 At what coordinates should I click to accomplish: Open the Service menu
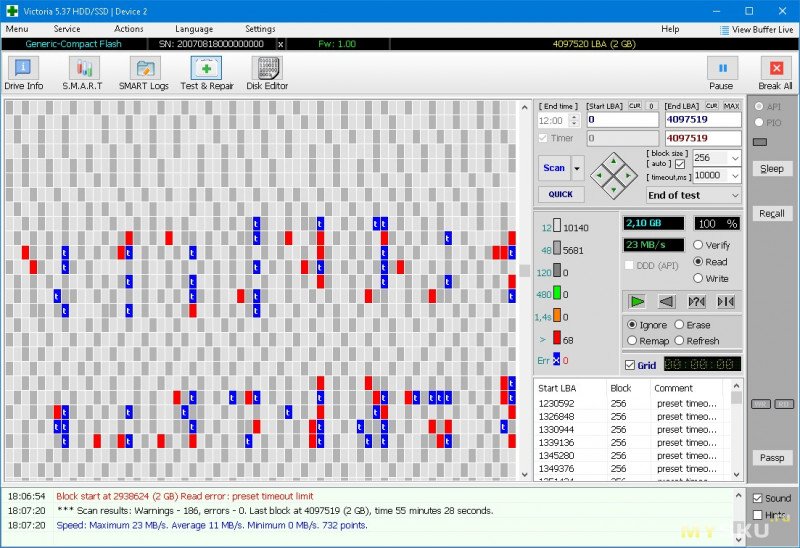pyautogui.click(x=67, y=29)
